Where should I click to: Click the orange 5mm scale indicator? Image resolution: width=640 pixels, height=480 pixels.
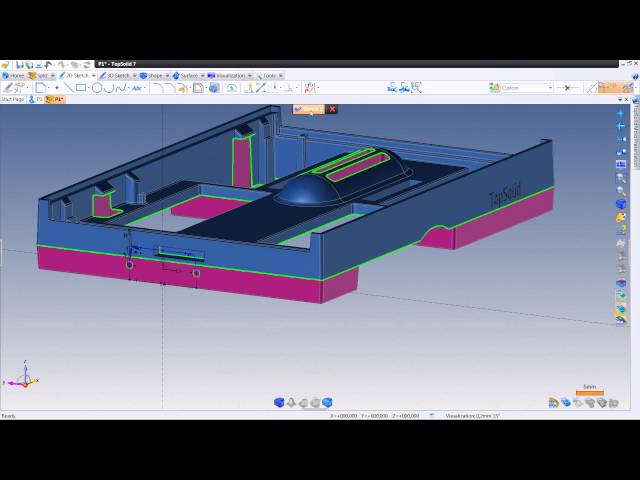tap(589, 392)
